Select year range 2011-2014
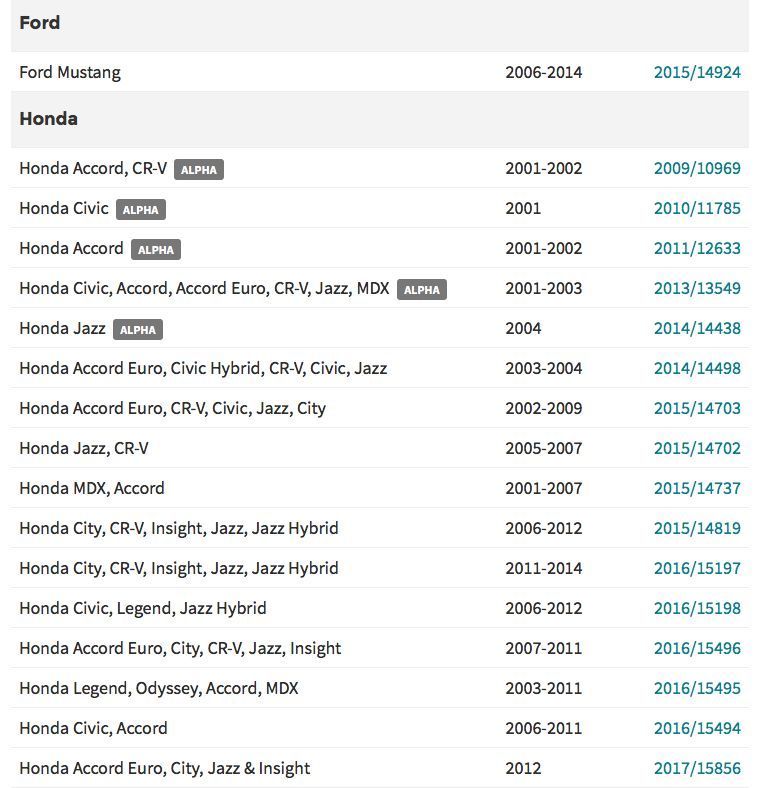This screenshot has width=768, height=788. pos(543,568)
